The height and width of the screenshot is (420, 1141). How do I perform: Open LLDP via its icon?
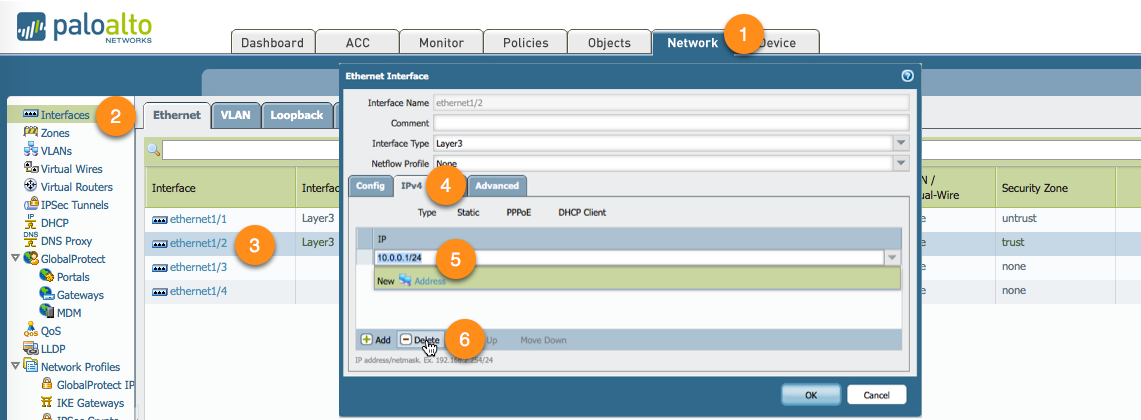click(31, 349)
